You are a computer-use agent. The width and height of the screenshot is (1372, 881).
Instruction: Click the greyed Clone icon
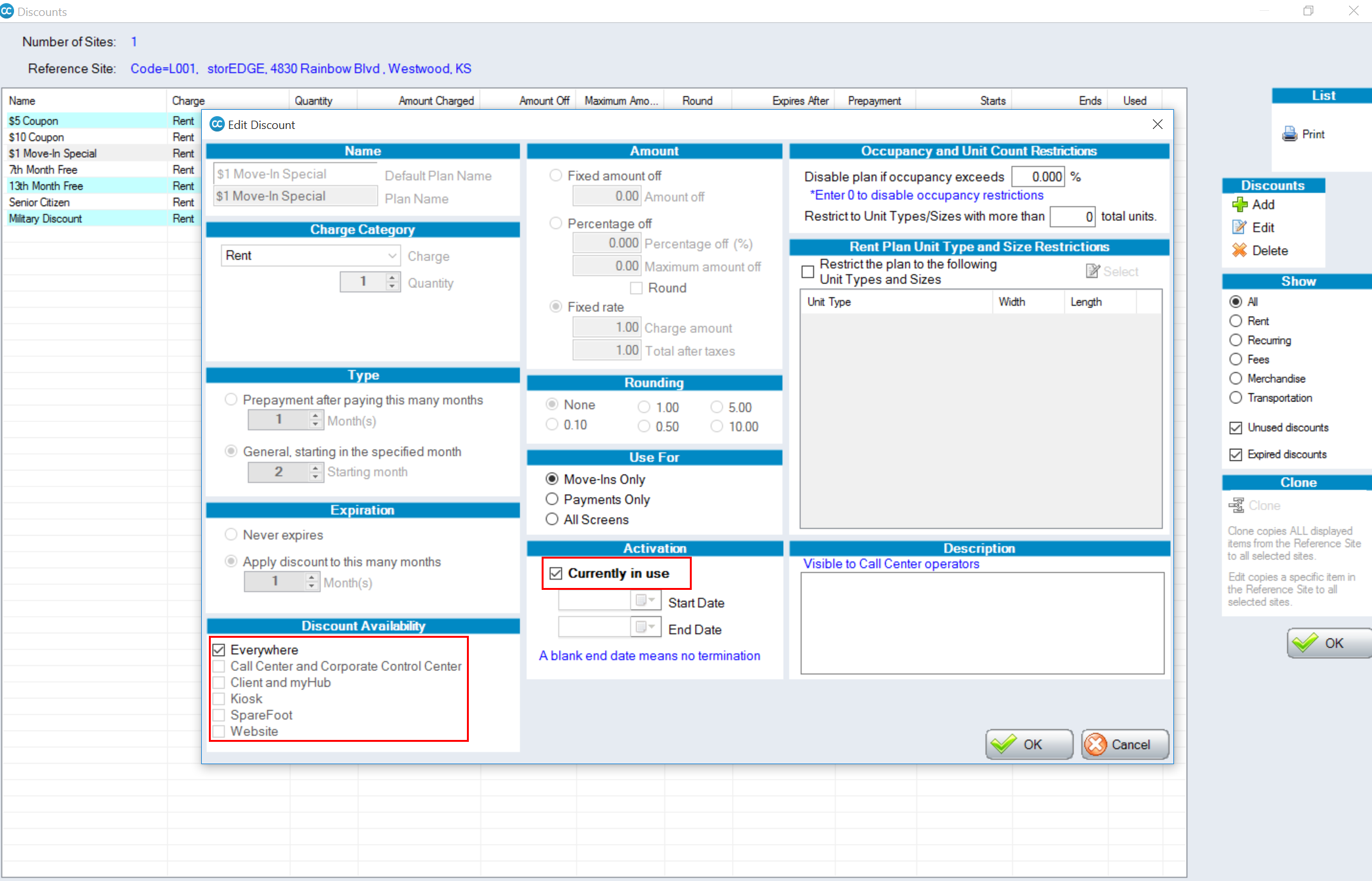[1237, 506]
